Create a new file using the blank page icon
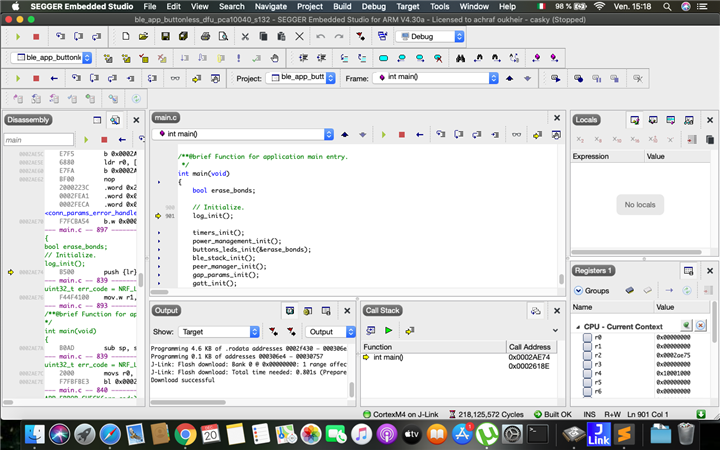Screen dimensions: 720x450 (x=125, y=36)
